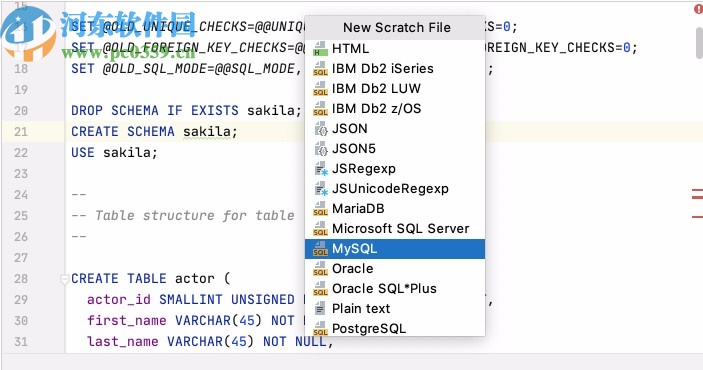
Task: Click the text file icon beside Plain text
Action: tap(320, 309)
